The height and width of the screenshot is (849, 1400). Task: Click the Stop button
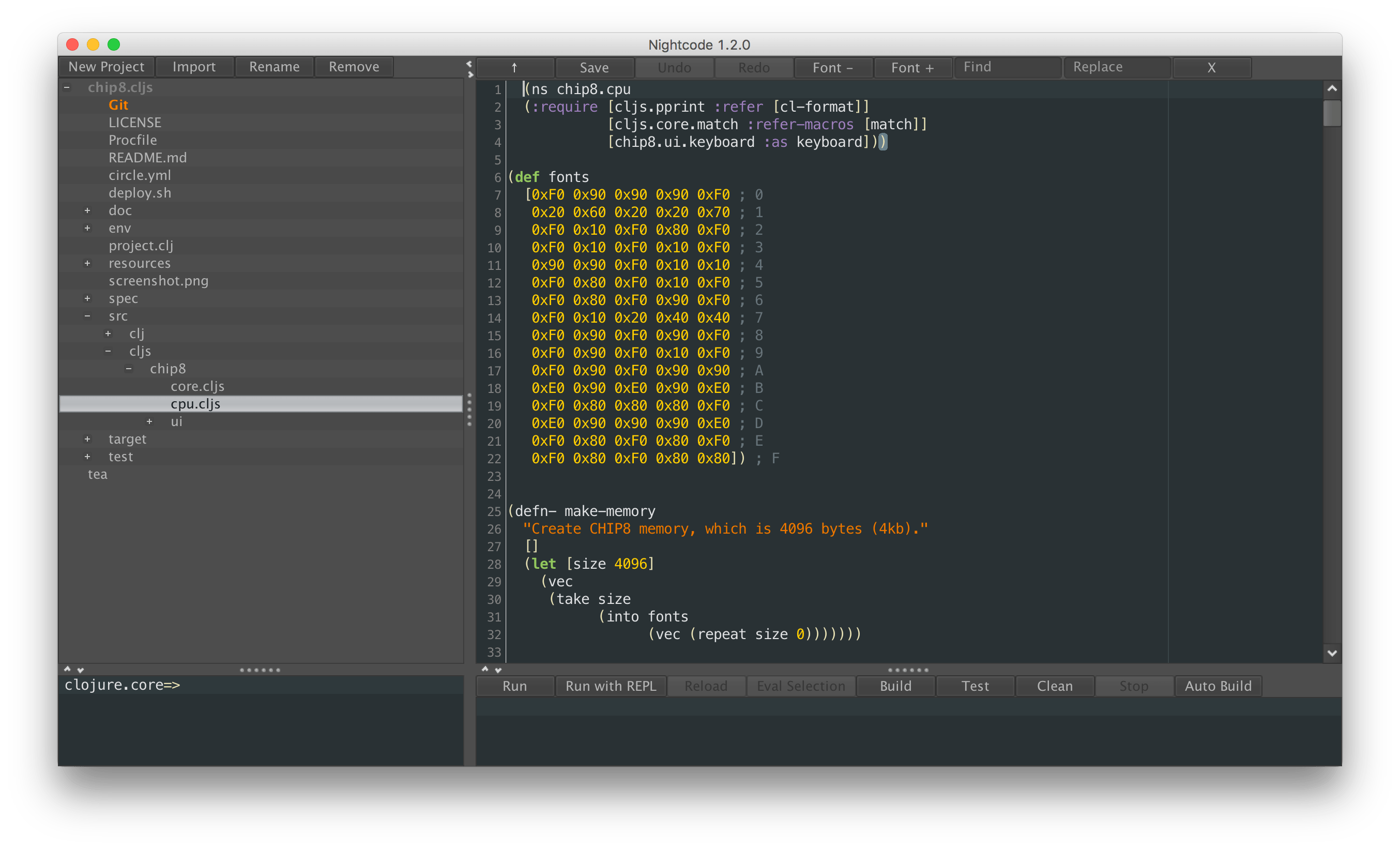(x=1134, y=687)
